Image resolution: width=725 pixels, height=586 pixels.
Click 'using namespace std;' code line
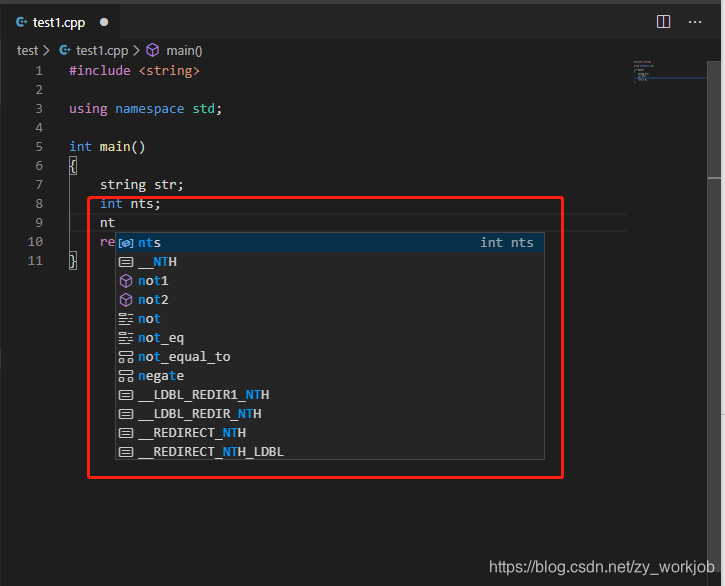pyautogui.click(x=145, y=109)
